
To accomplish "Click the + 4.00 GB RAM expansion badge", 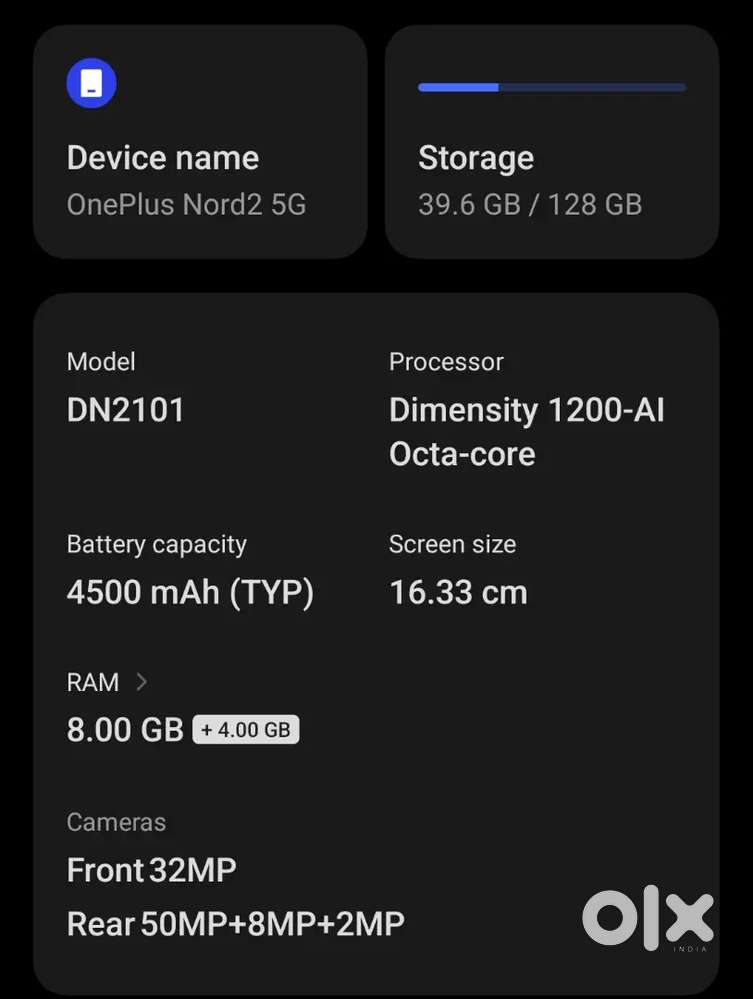I will click(x=246, y=730).
